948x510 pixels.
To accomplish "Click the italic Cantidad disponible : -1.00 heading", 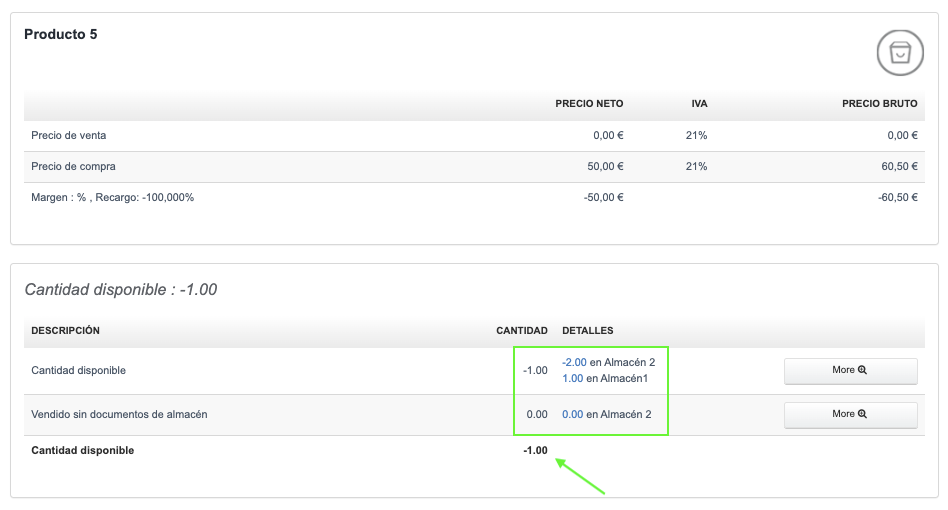I will pos(121,290).
